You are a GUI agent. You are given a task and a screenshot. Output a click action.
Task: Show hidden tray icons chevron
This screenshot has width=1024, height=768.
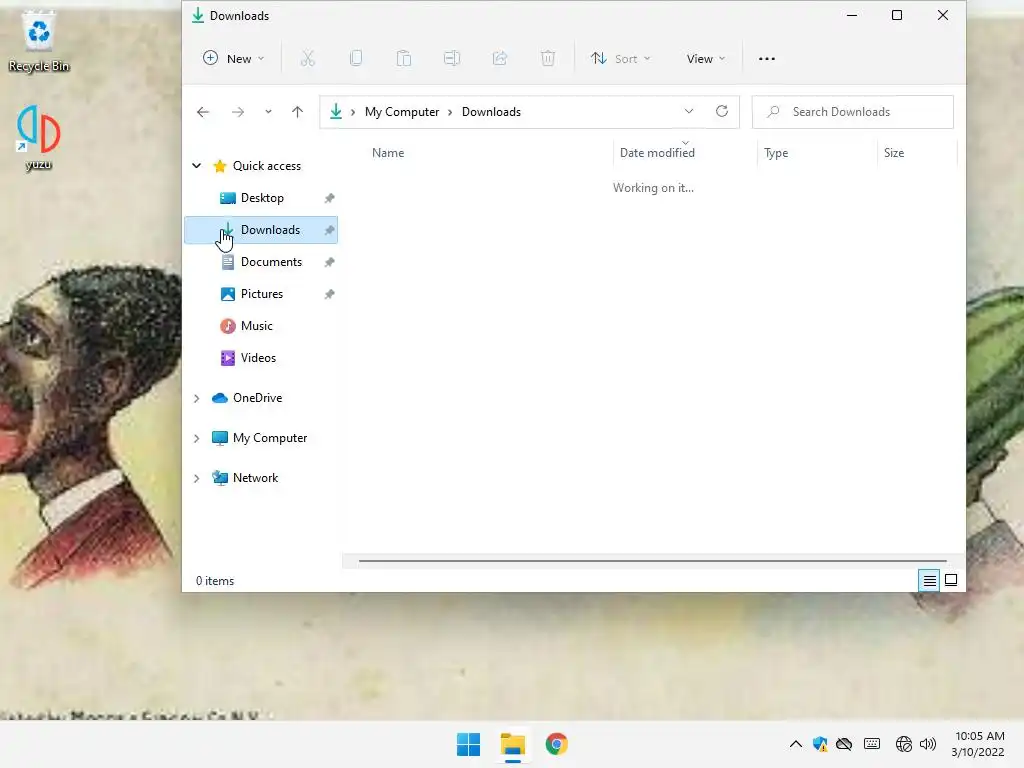795,744
